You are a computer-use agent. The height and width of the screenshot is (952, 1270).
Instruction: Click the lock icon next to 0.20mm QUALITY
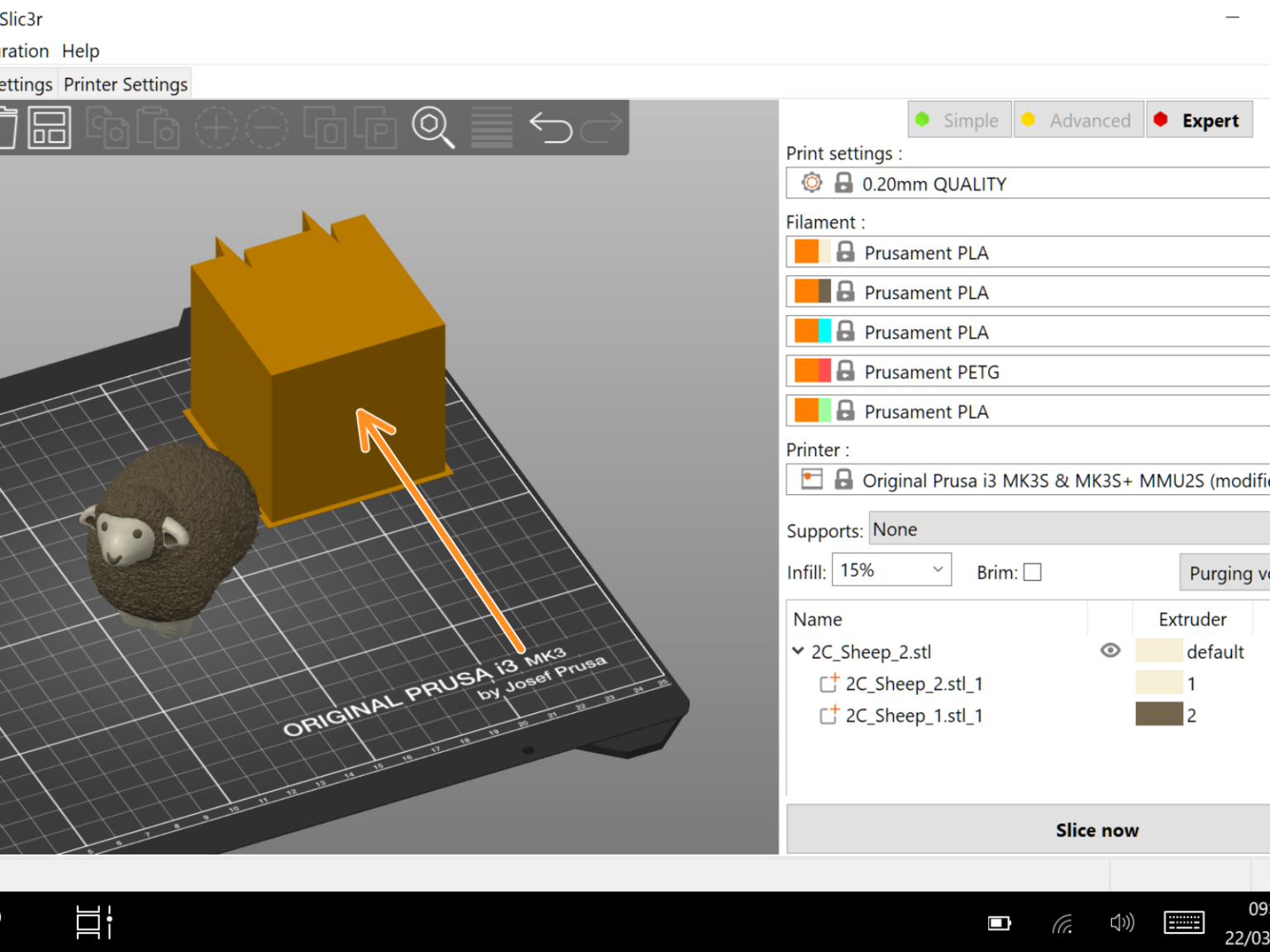pos(843,183)
